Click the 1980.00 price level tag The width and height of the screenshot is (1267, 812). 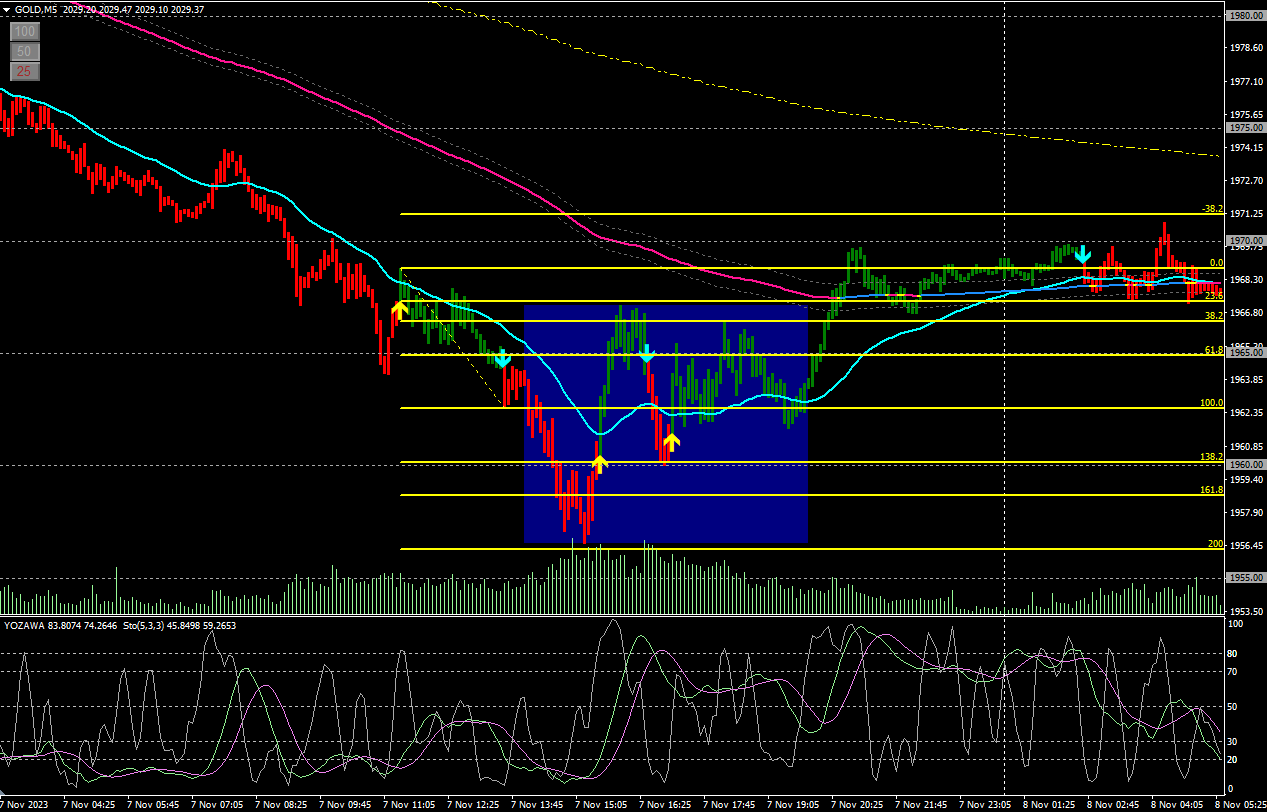click(1246, 16)
